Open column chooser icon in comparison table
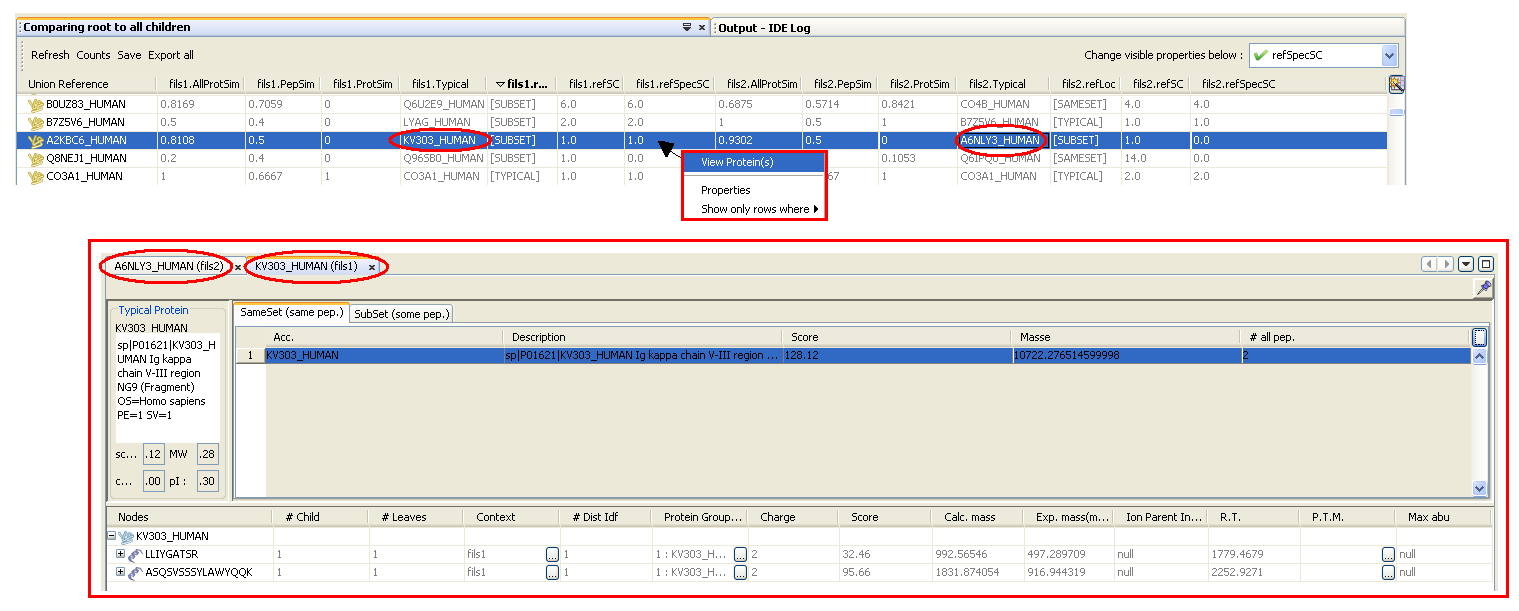This screenshot has height=611, width=1519. tap(1396, 84)
